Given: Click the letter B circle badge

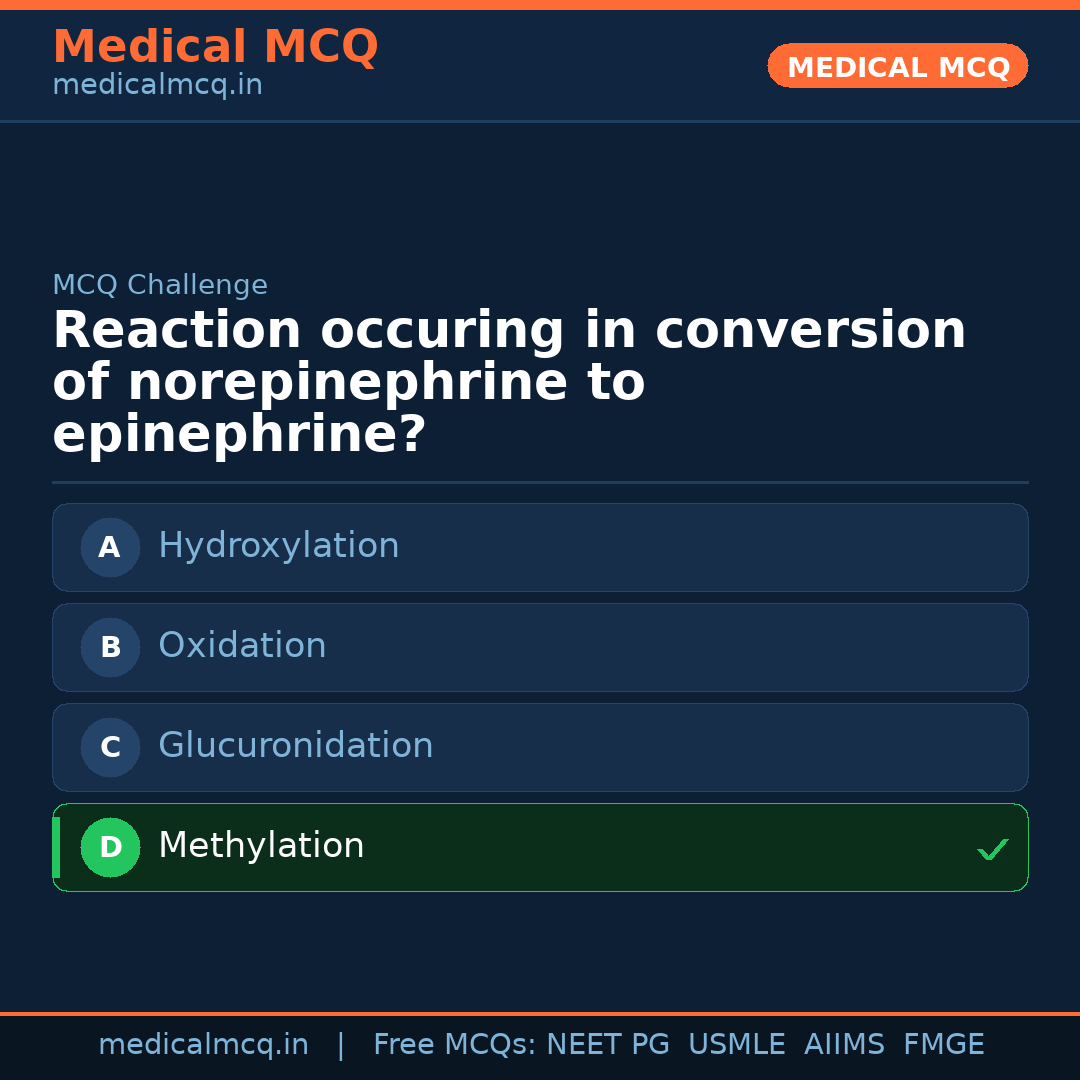Looking at the screenshot, I should (x=110, y=647).
